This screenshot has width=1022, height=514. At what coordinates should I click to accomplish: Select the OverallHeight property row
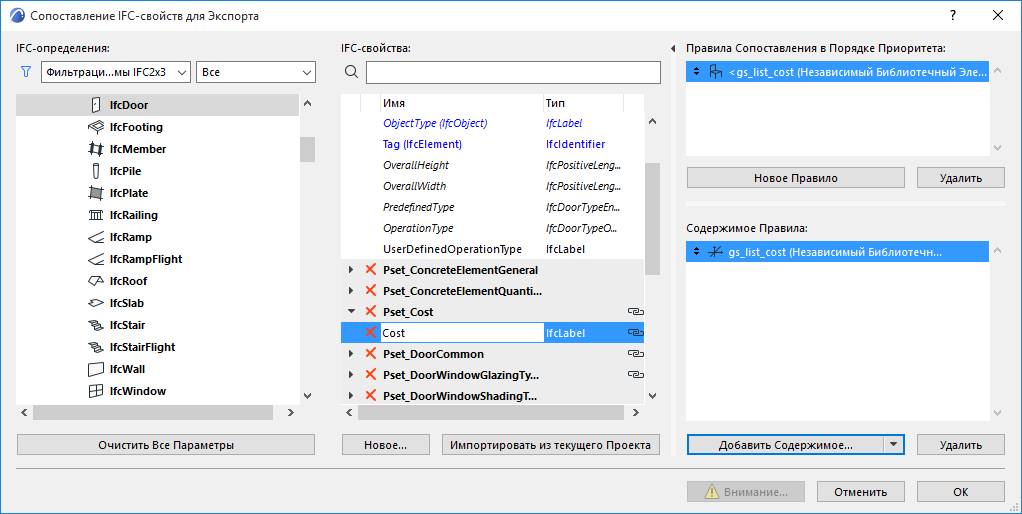coord(492,165)
